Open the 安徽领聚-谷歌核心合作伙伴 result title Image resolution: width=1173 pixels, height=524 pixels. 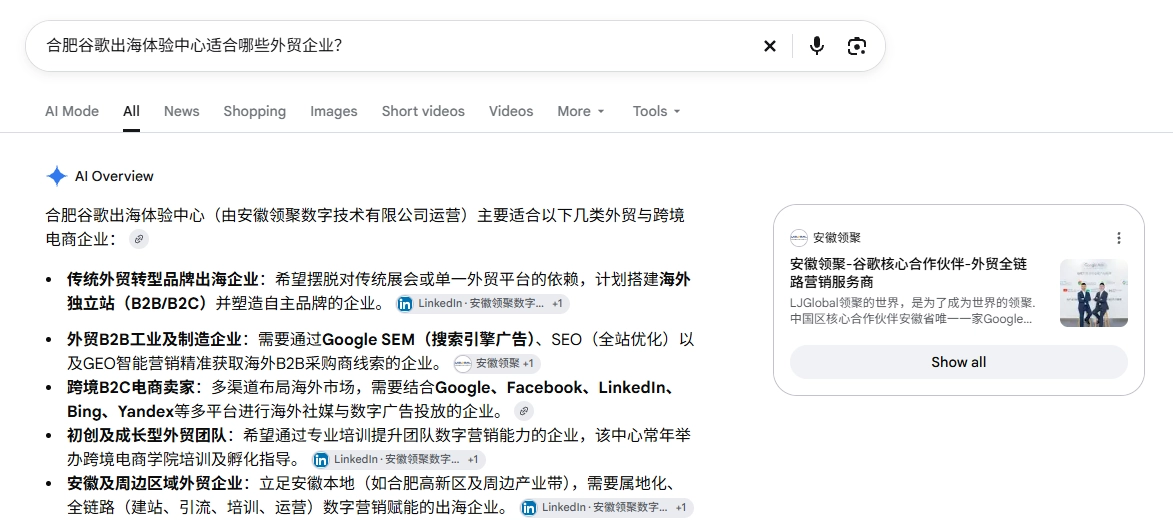[908, 273]
